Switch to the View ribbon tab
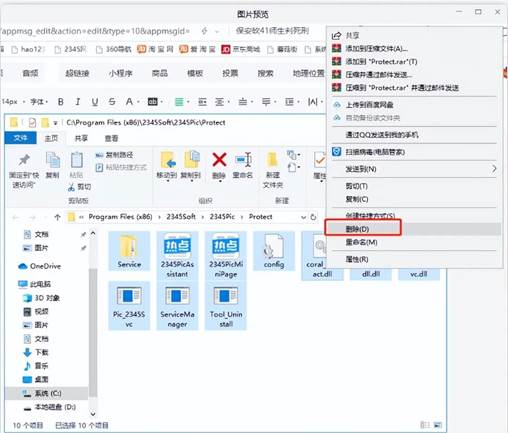 (112, 138)
